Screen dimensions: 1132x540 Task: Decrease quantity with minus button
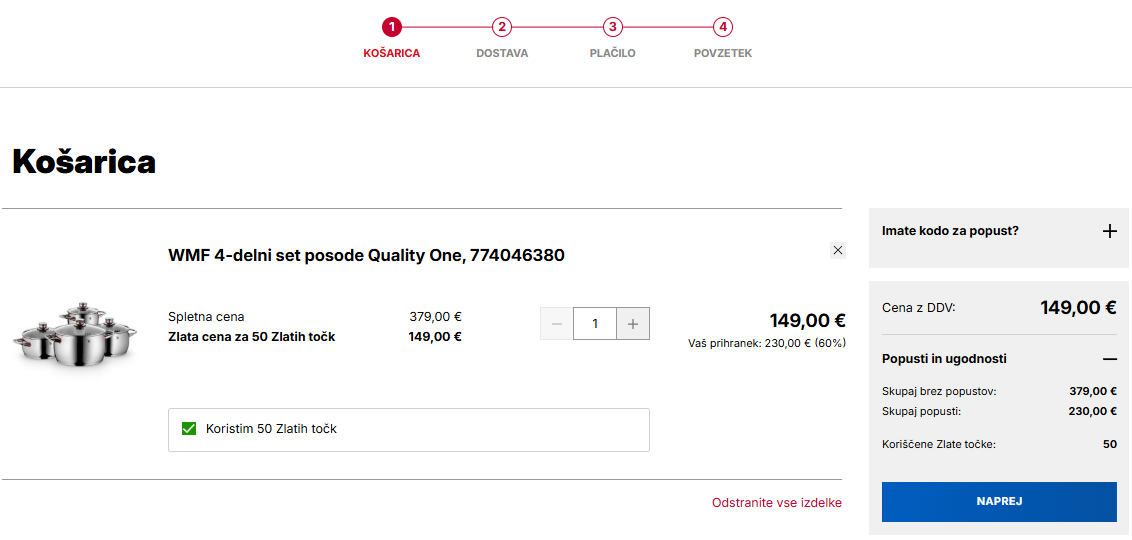click(x=557, y=324)
